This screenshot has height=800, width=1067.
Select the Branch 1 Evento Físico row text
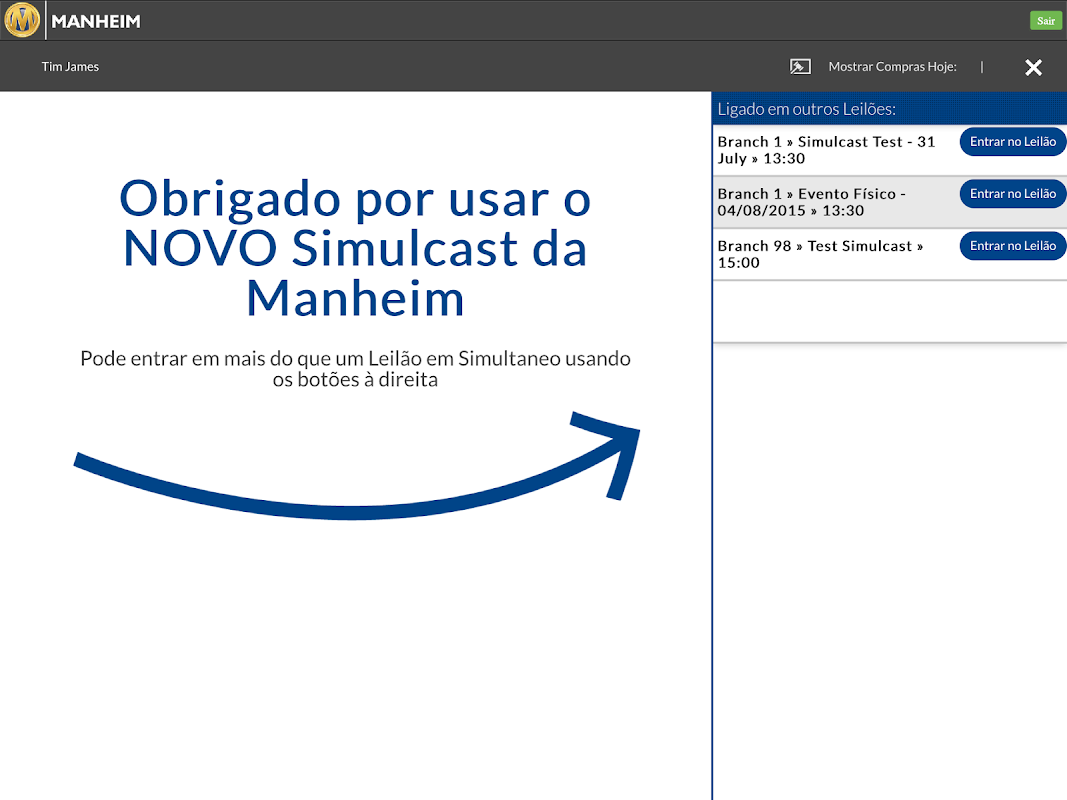tap(811, 202)
